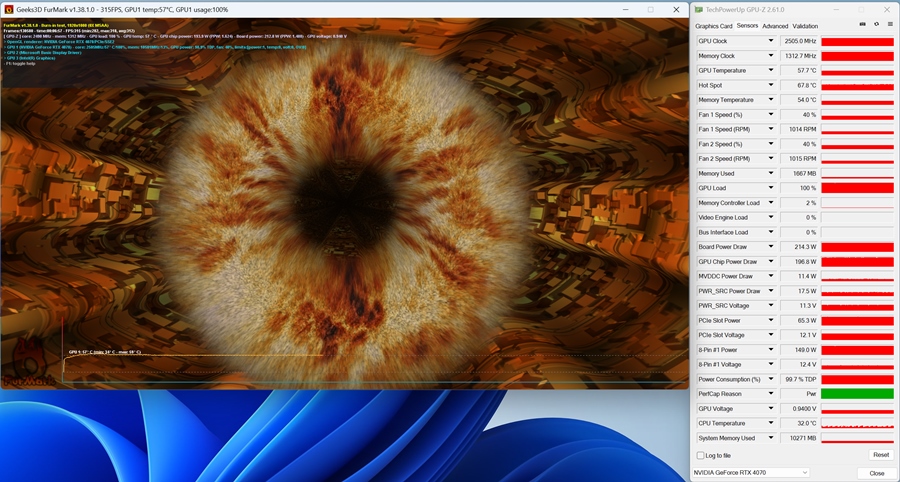Click the Close button in GPU-Z
The width and height of the screenshot is (900, 482).
click(876, 473)
